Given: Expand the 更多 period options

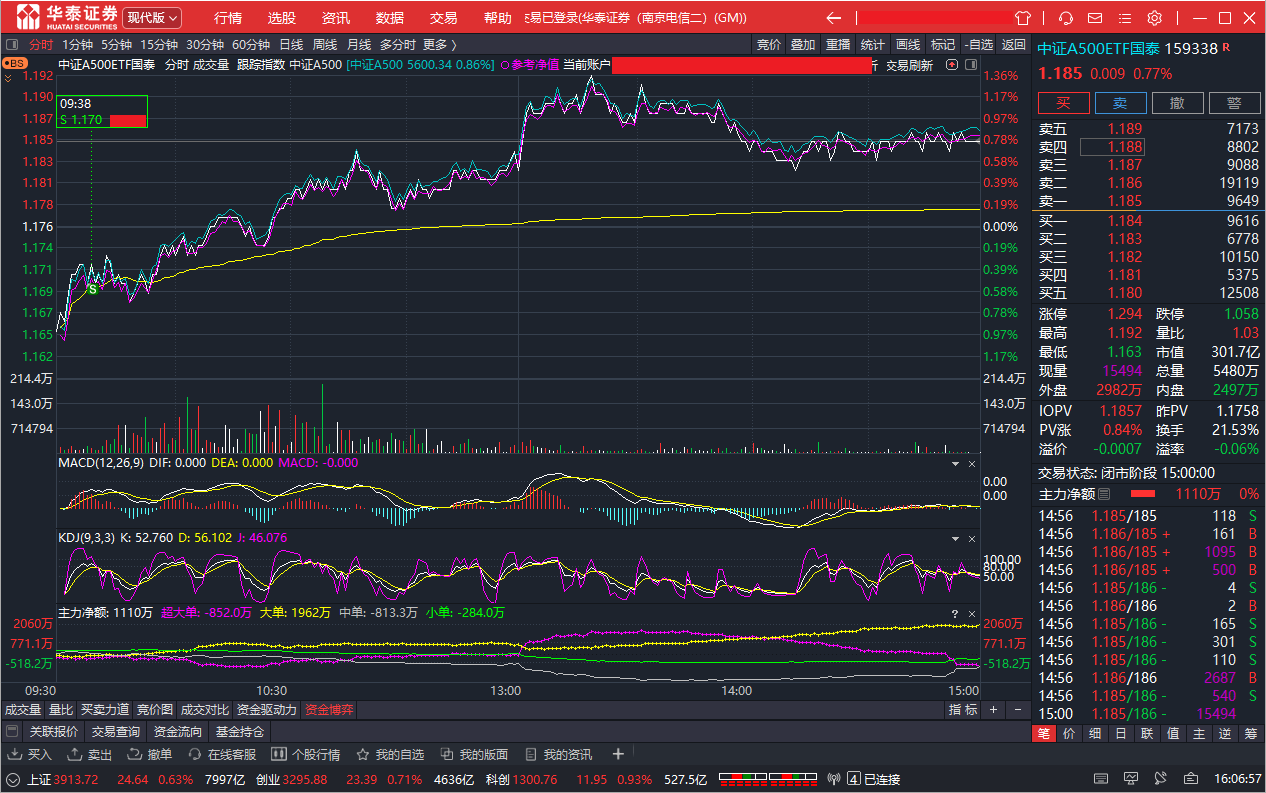Looking at the screenshot, I should point(439,44).
